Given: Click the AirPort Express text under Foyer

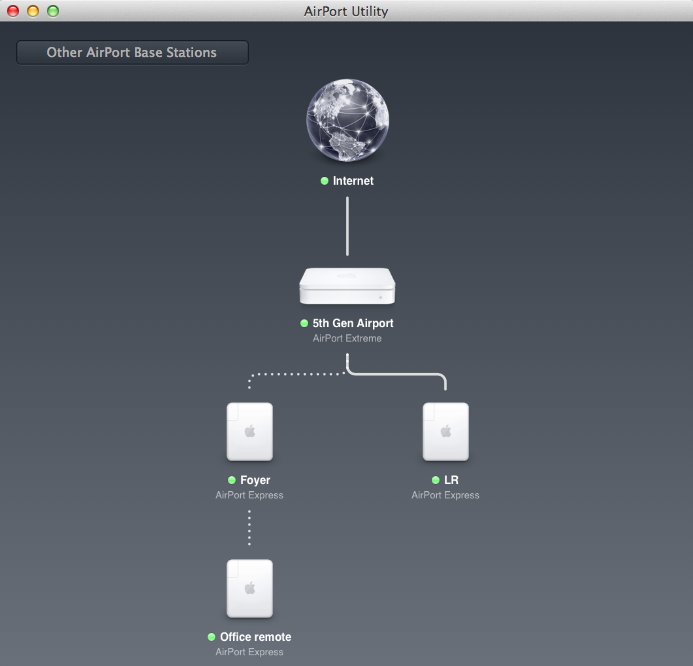Looking at the screenshot, I should [249, 495].
